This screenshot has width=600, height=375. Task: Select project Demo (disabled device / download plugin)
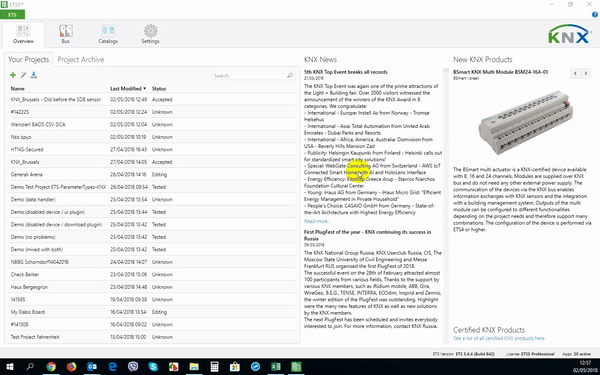152,225
